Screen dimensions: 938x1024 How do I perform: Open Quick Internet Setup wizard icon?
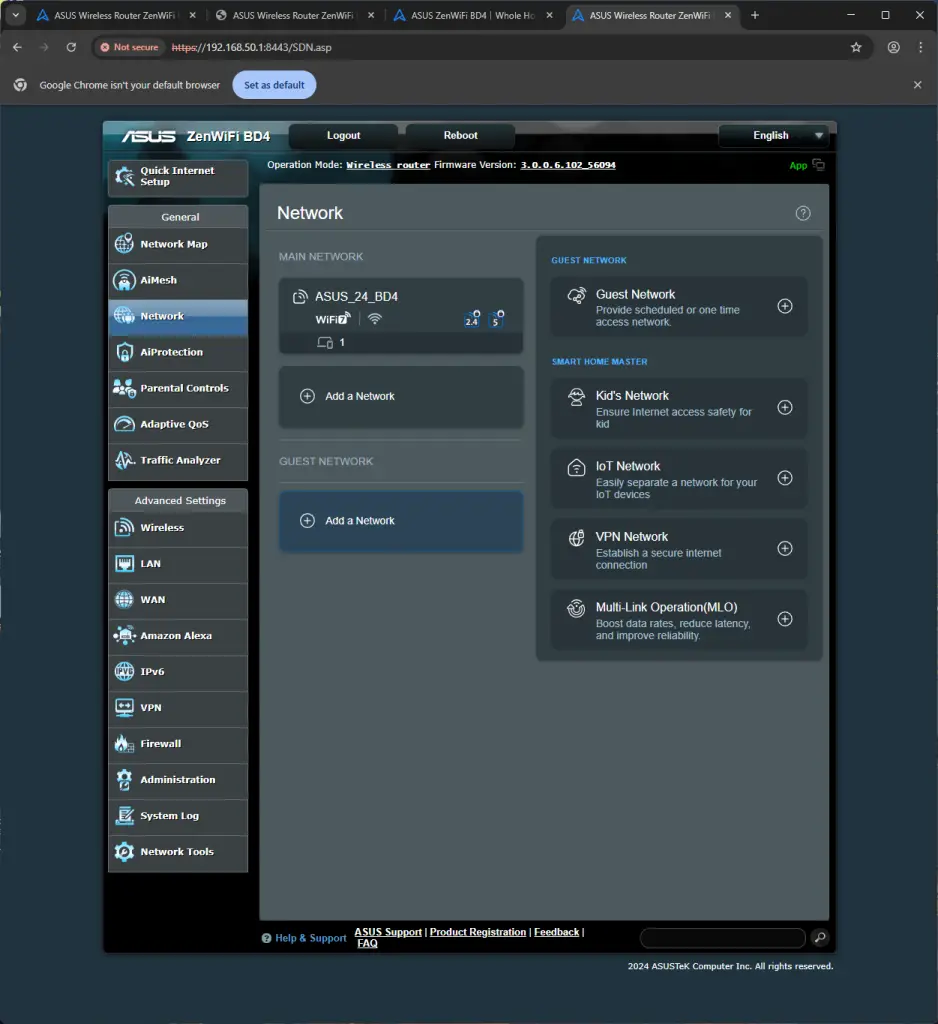pyautogui.click(x=124, y=176)
